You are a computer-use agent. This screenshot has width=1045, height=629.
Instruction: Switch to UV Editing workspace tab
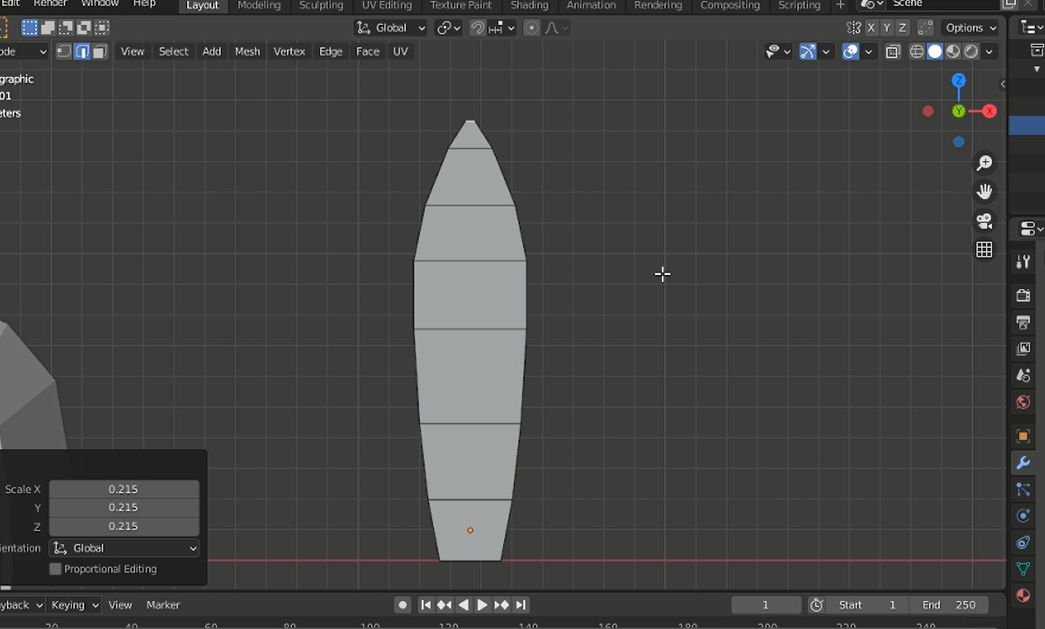(x=387, y=5)
